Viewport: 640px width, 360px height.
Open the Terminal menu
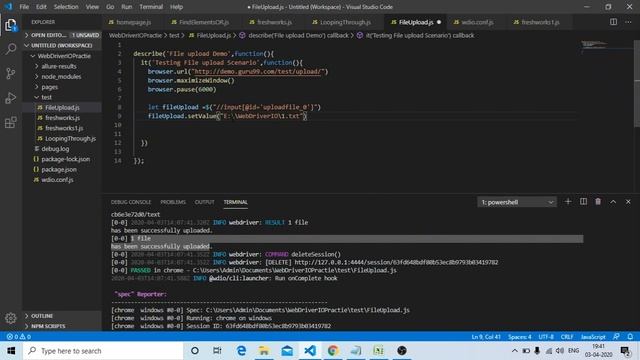click(151, 7)
